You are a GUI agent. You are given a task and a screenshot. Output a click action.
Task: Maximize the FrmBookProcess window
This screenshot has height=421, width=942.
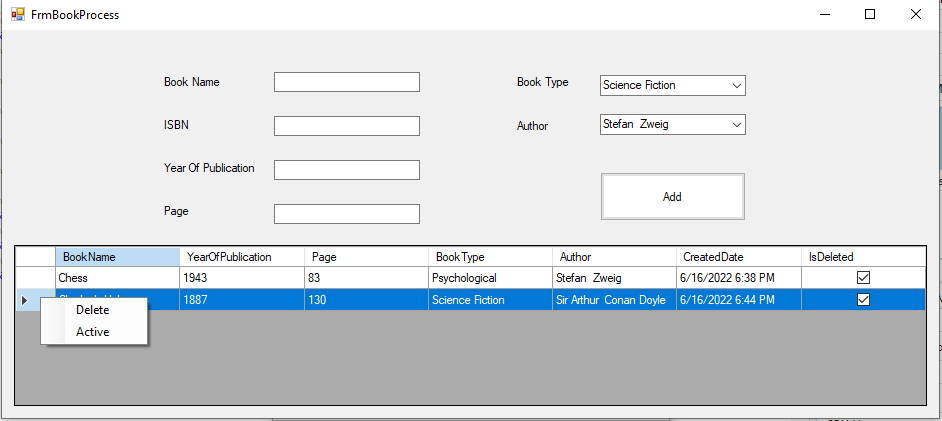click(x=870, y=14)
